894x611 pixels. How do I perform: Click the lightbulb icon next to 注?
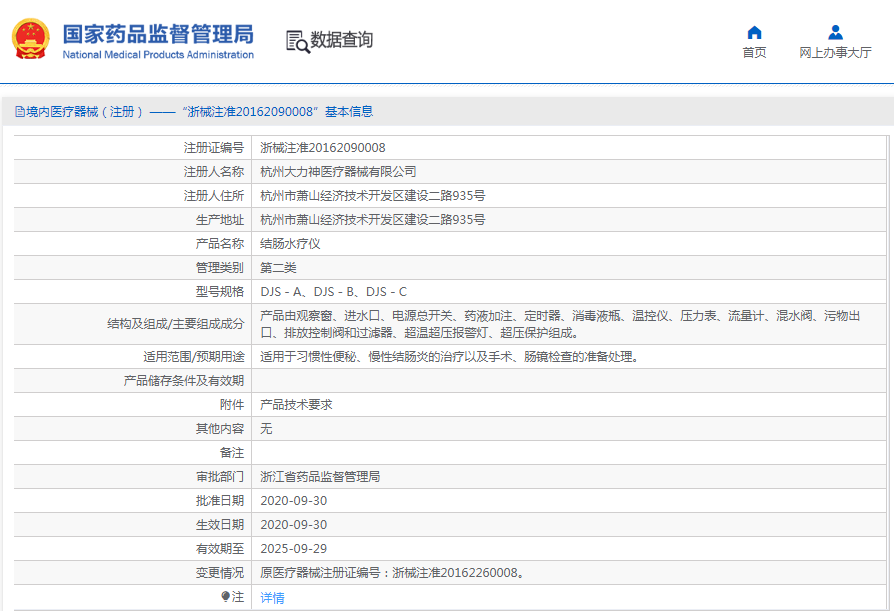point(226,596)
